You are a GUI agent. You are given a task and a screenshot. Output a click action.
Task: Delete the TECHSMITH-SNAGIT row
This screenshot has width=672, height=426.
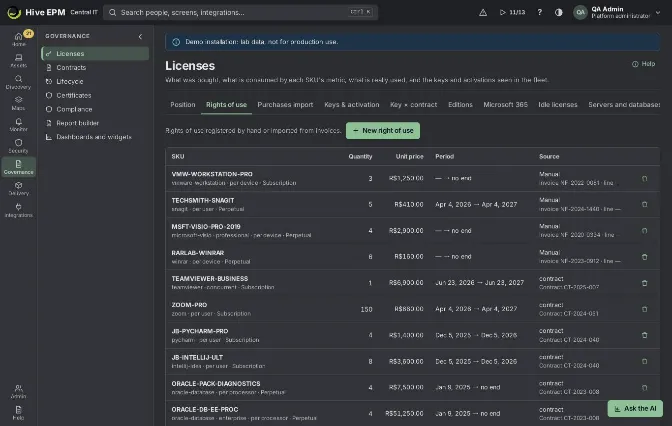click(644, 204)
